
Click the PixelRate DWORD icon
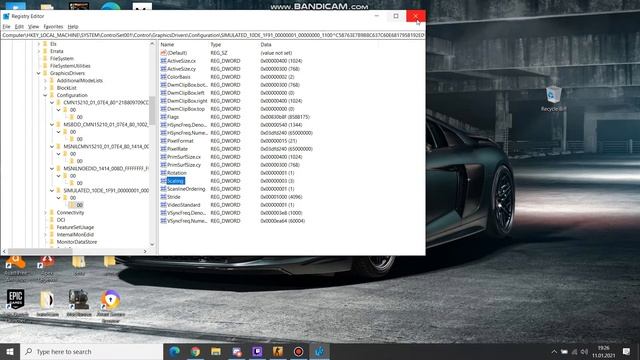(x=163, y=149)
